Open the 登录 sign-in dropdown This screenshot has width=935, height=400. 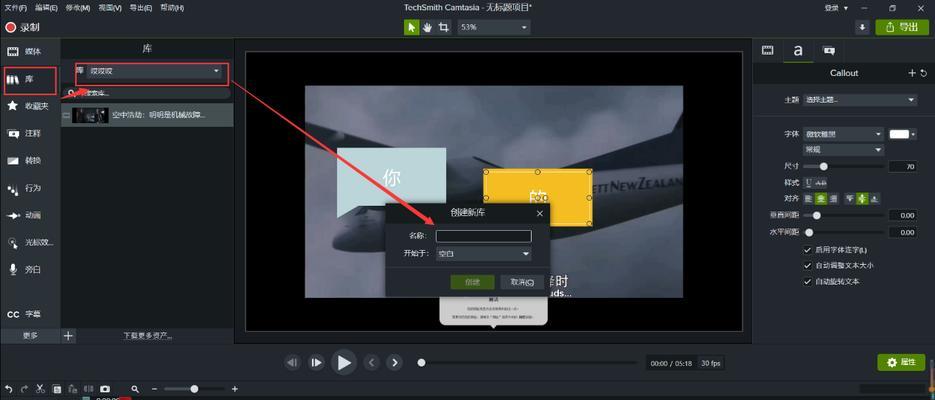coord(836,8)
